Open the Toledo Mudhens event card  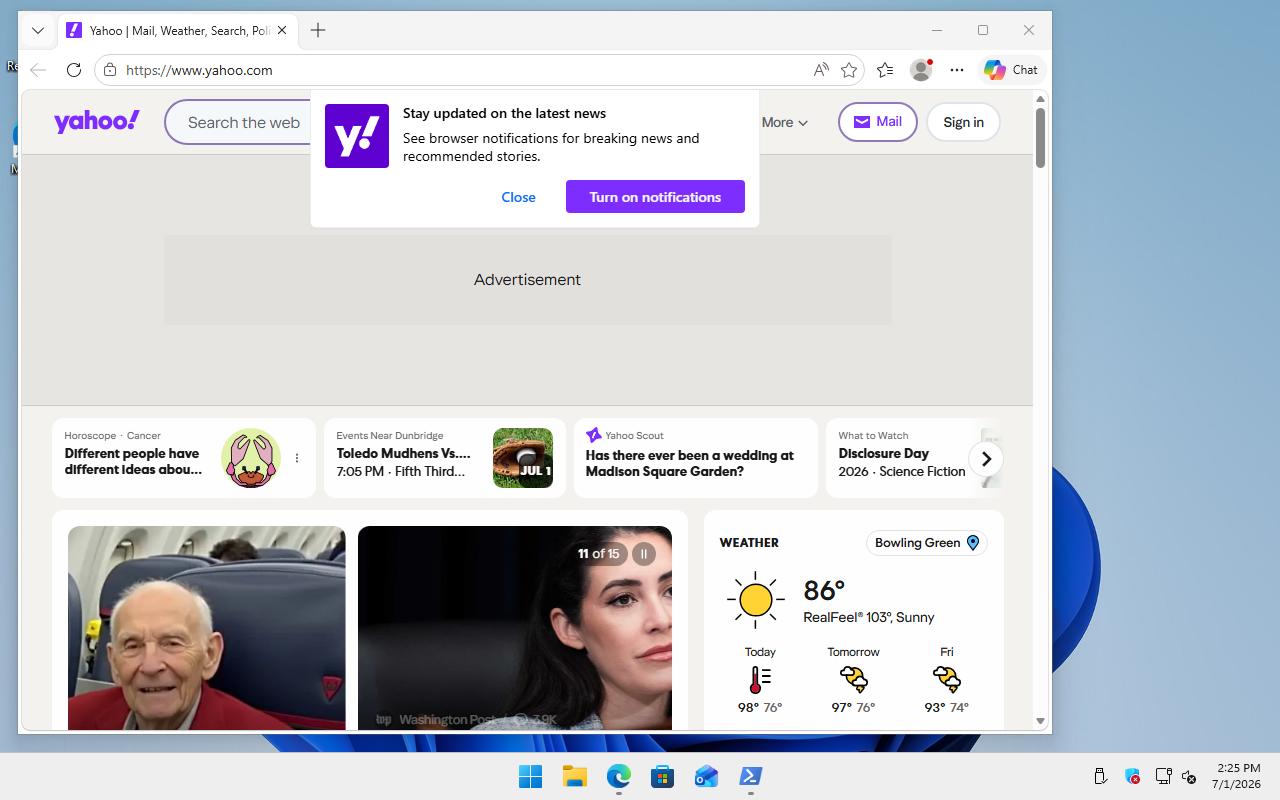click(x=445, y=458)
